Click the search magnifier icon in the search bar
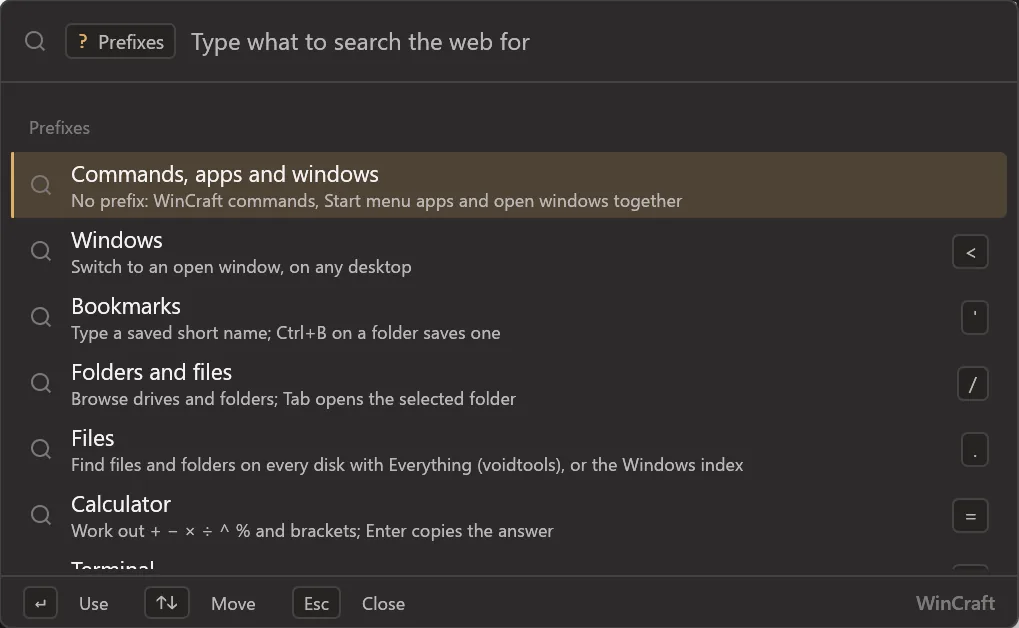 (35, 42)
